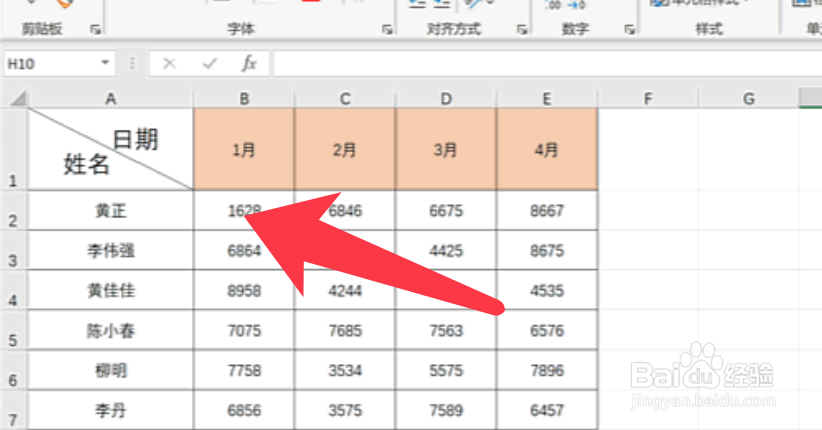The width and height of the screenshot is (822, 430).
Task: Select column B header
Action: tap(244, 98)
